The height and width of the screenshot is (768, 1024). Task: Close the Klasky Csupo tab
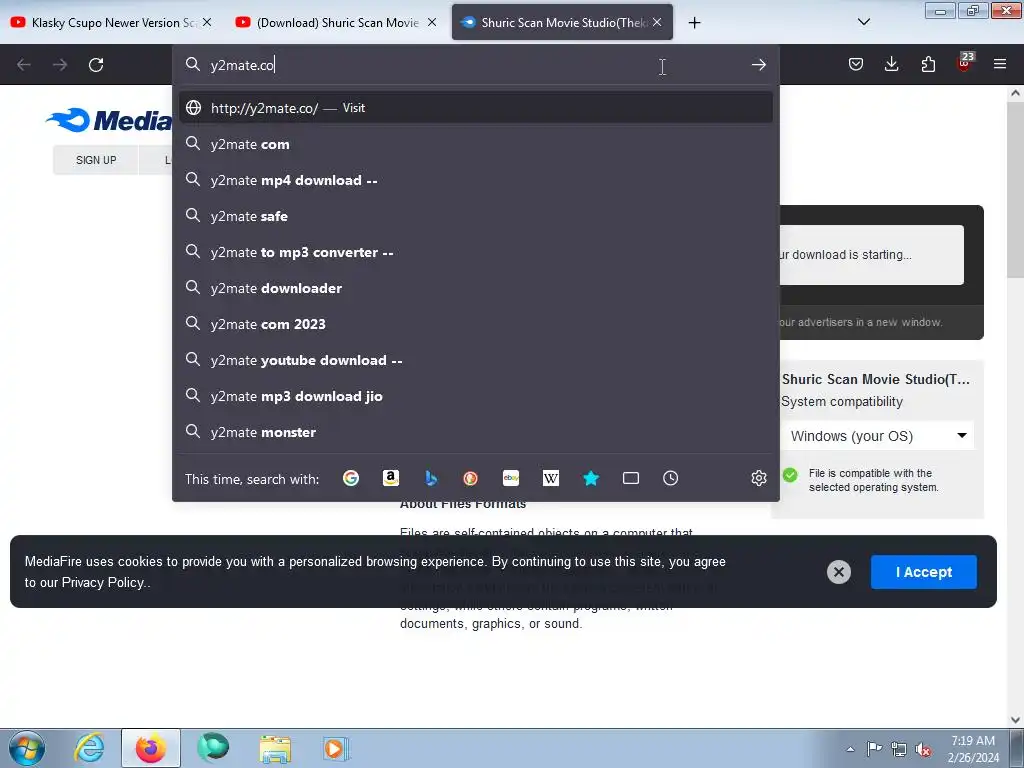coord(207,22)
